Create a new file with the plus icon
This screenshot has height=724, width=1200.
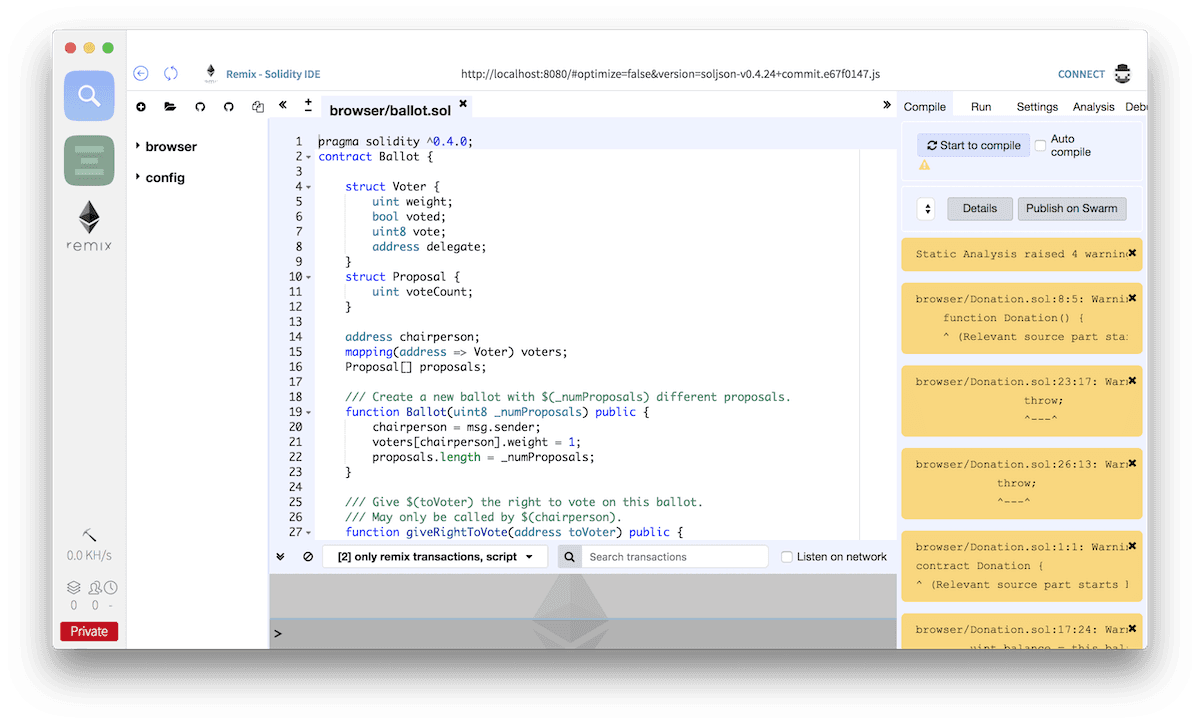141,107
